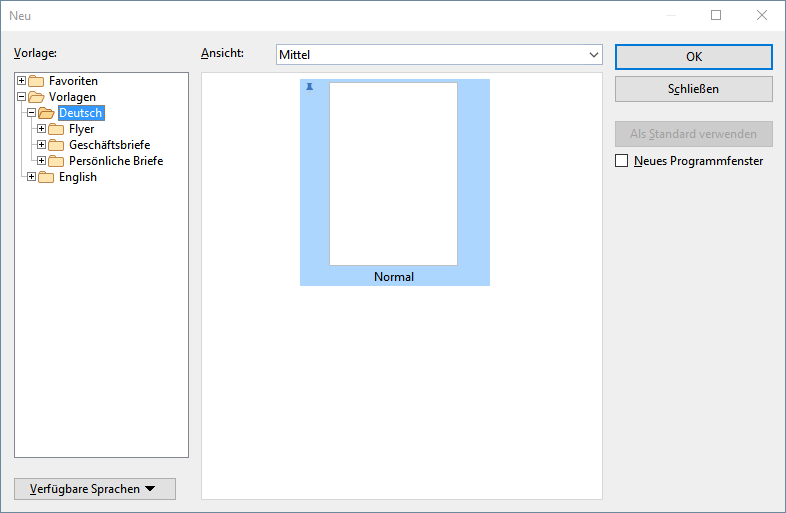
Task: Open the Verfügbare Sprachen dropdown button
Action: pyautogui.click(x=95, y=489)
